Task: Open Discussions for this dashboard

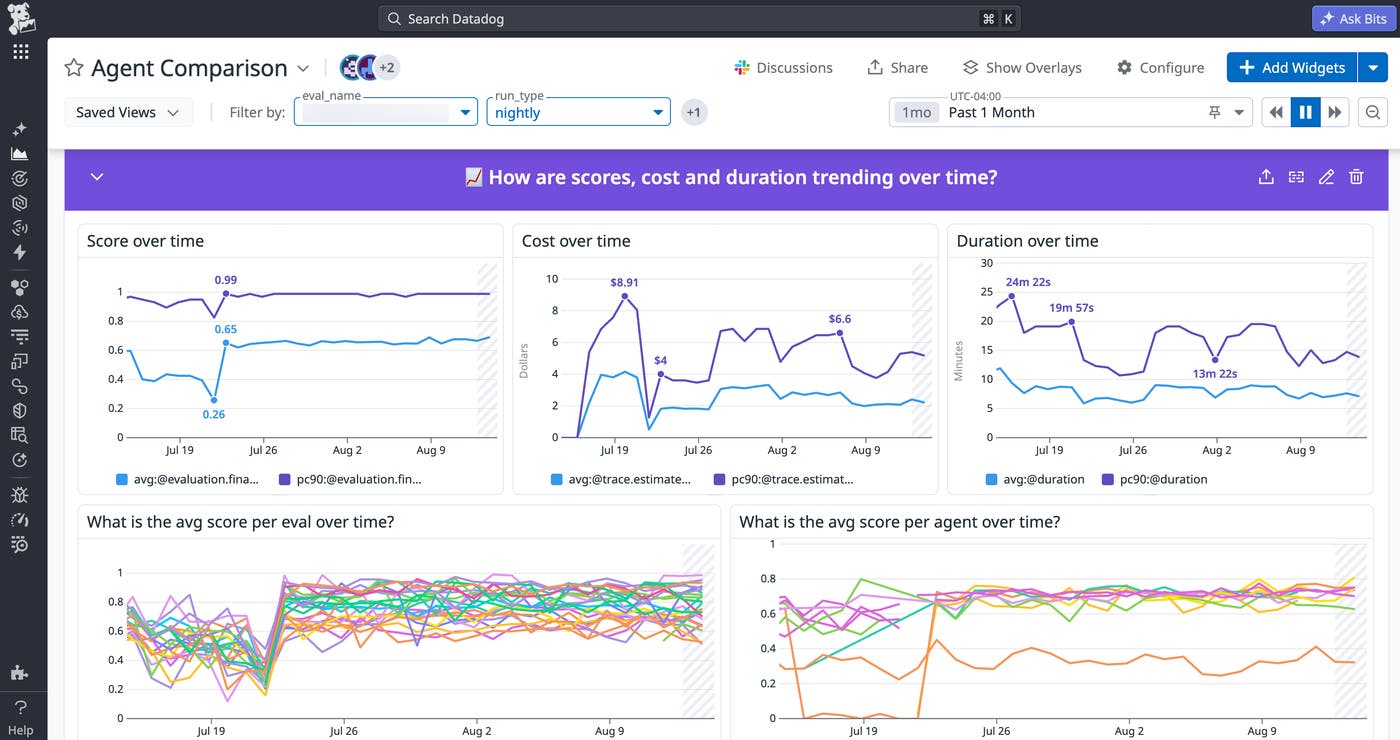Action: coord(784,67)
